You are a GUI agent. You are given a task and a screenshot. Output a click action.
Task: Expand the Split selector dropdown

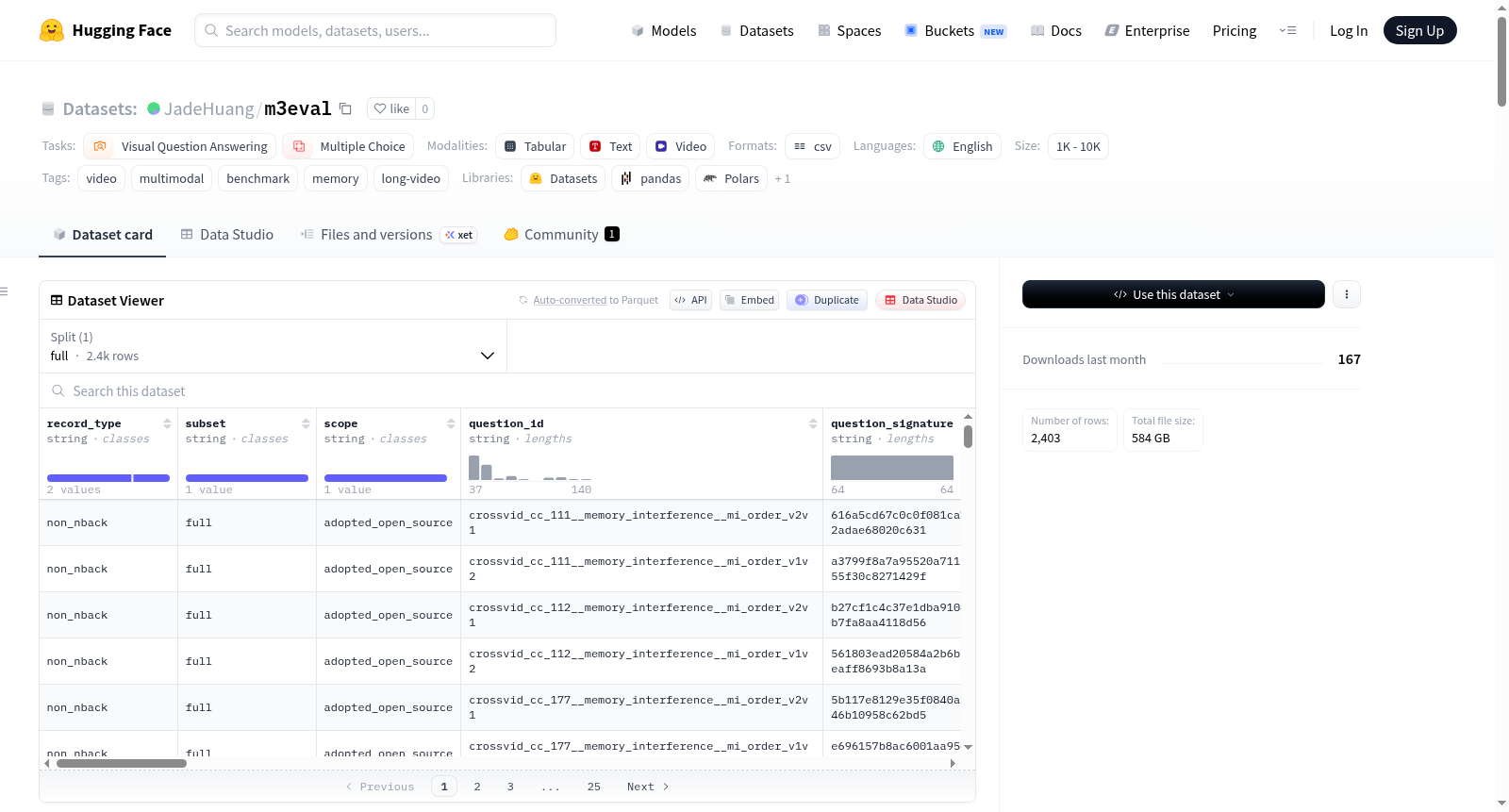coord(273,346)
